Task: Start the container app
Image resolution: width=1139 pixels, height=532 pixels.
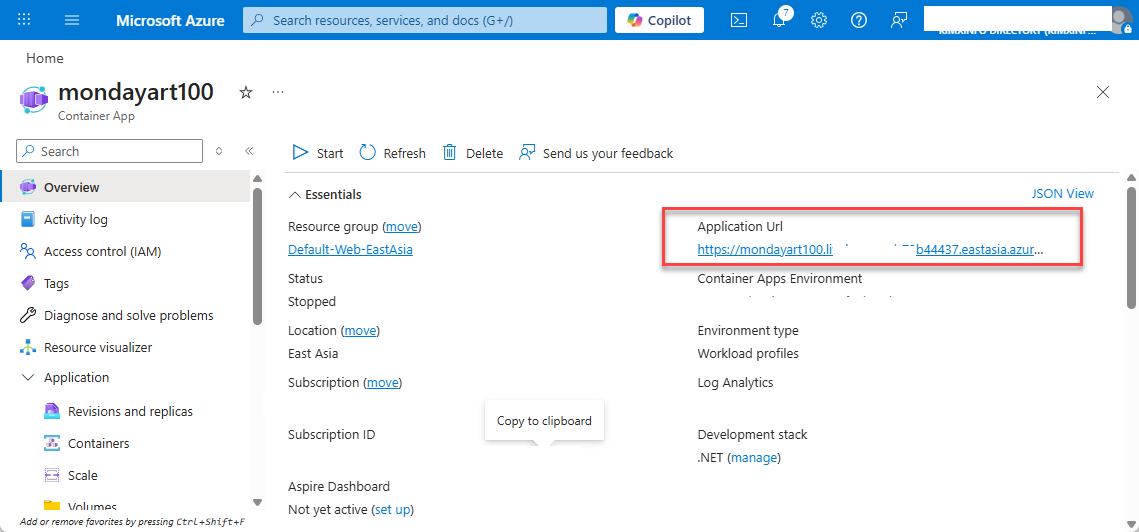Action: tap(317, 153)
